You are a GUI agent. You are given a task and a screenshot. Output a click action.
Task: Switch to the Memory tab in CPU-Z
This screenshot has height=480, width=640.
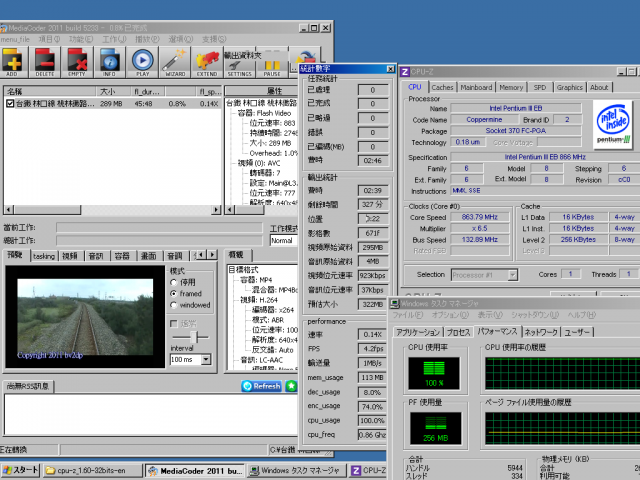click(511, 87)
